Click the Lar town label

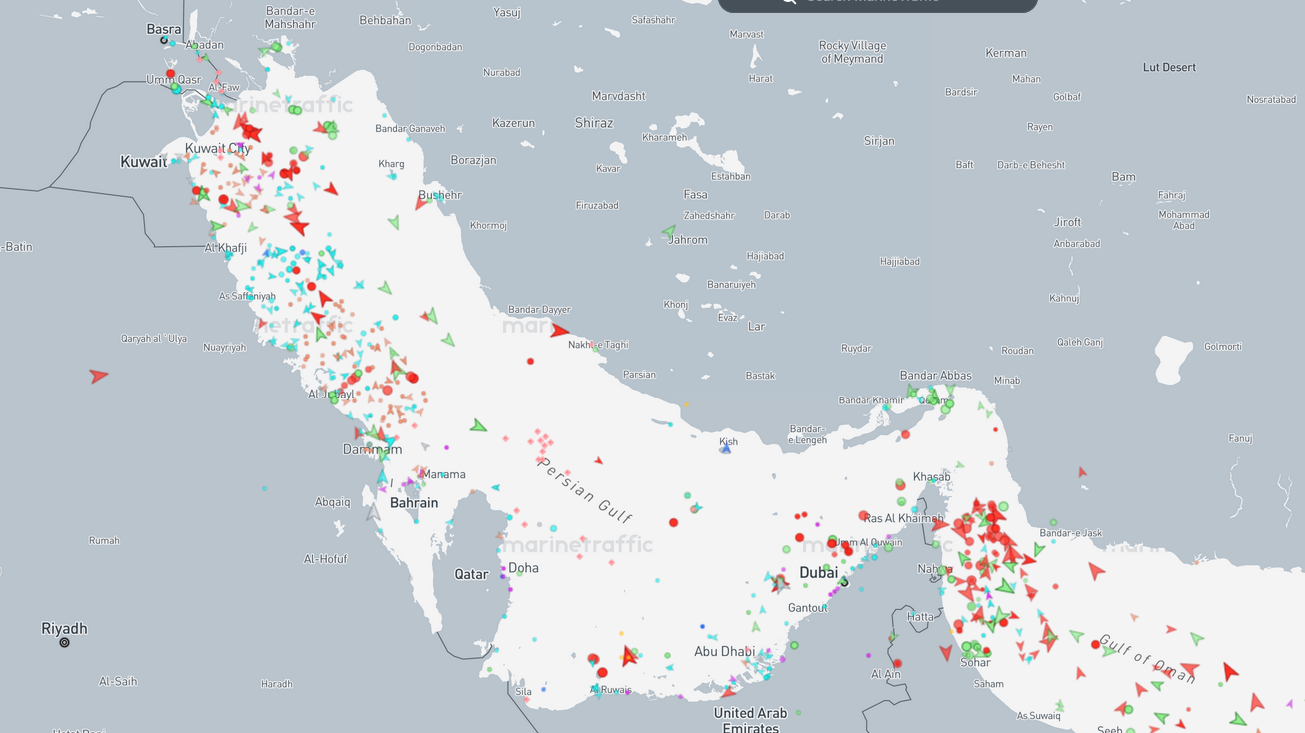click(757, 326)
